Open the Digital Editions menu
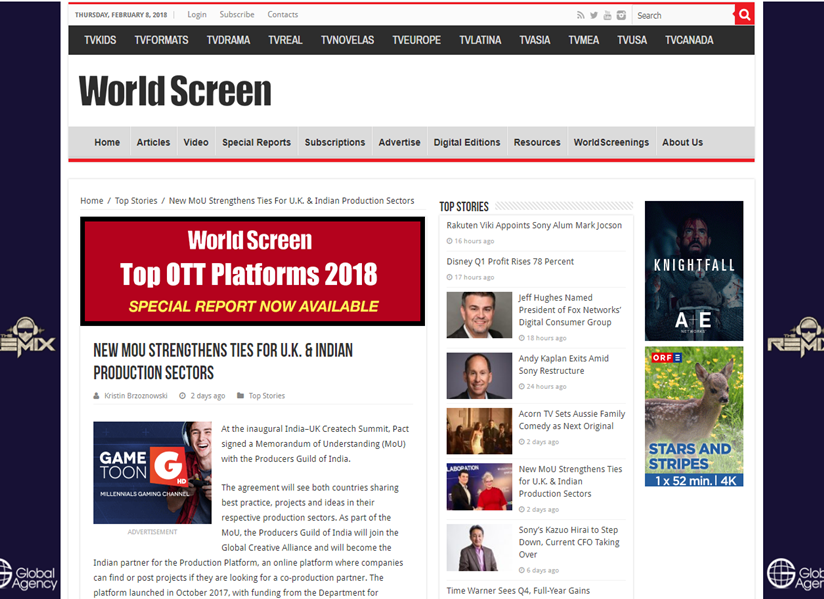Screen dimensions: 824x599 click(x=467, y=142)
